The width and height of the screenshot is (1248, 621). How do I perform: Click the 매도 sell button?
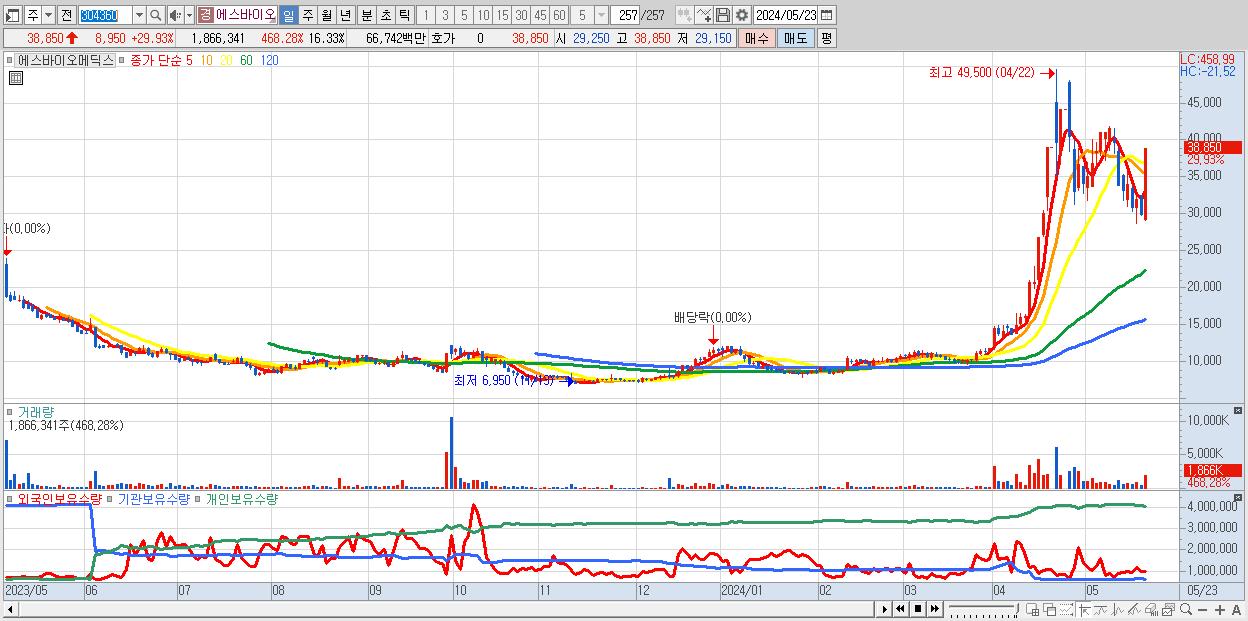[795, 38]
